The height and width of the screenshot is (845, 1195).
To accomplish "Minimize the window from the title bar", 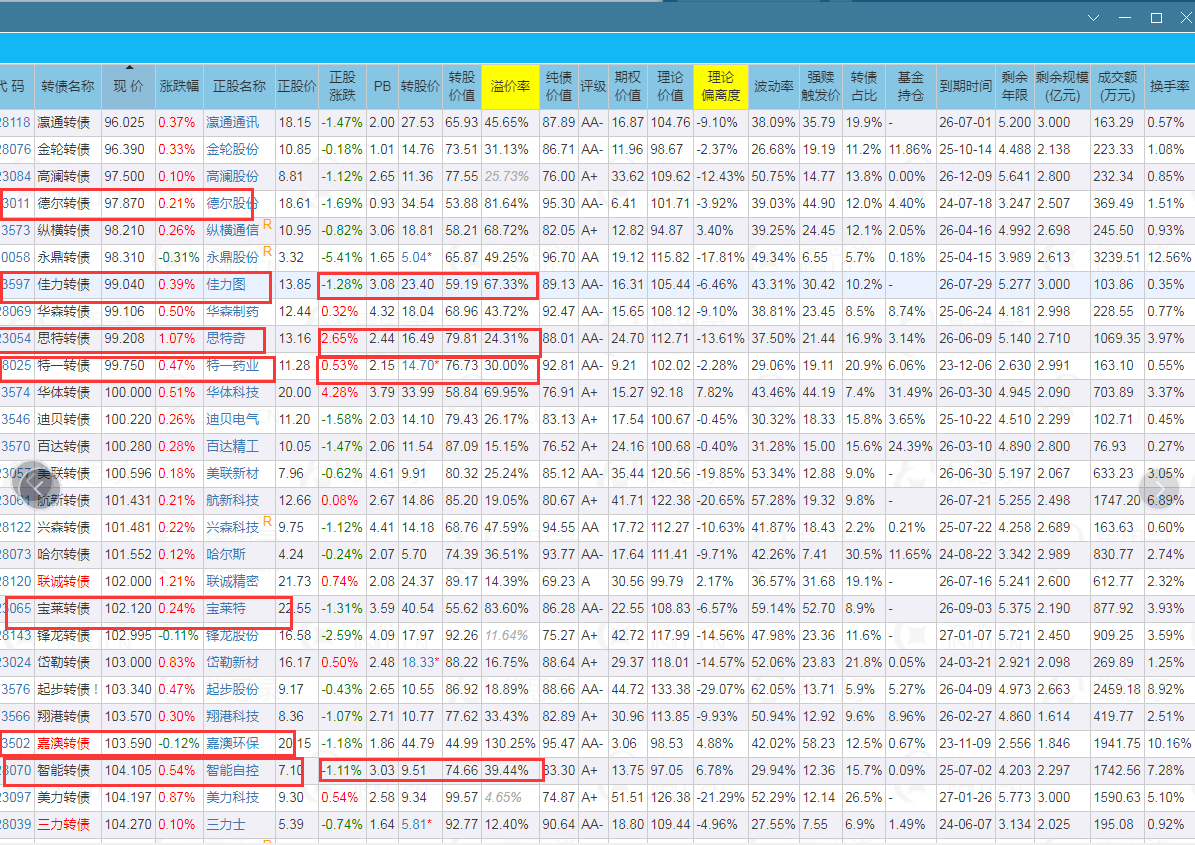I will [1125, 18].
